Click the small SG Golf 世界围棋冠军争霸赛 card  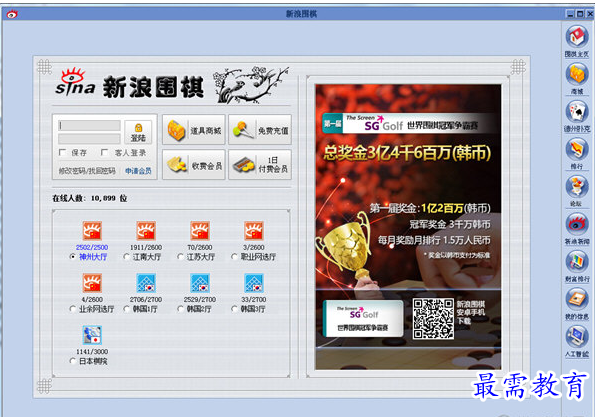363,318
